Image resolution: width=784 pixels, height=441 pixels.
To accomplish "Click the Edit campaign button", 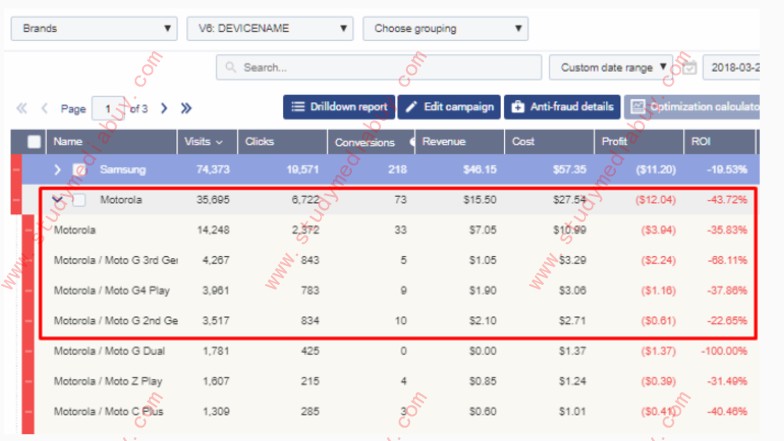I will click(x=449, y=107).
